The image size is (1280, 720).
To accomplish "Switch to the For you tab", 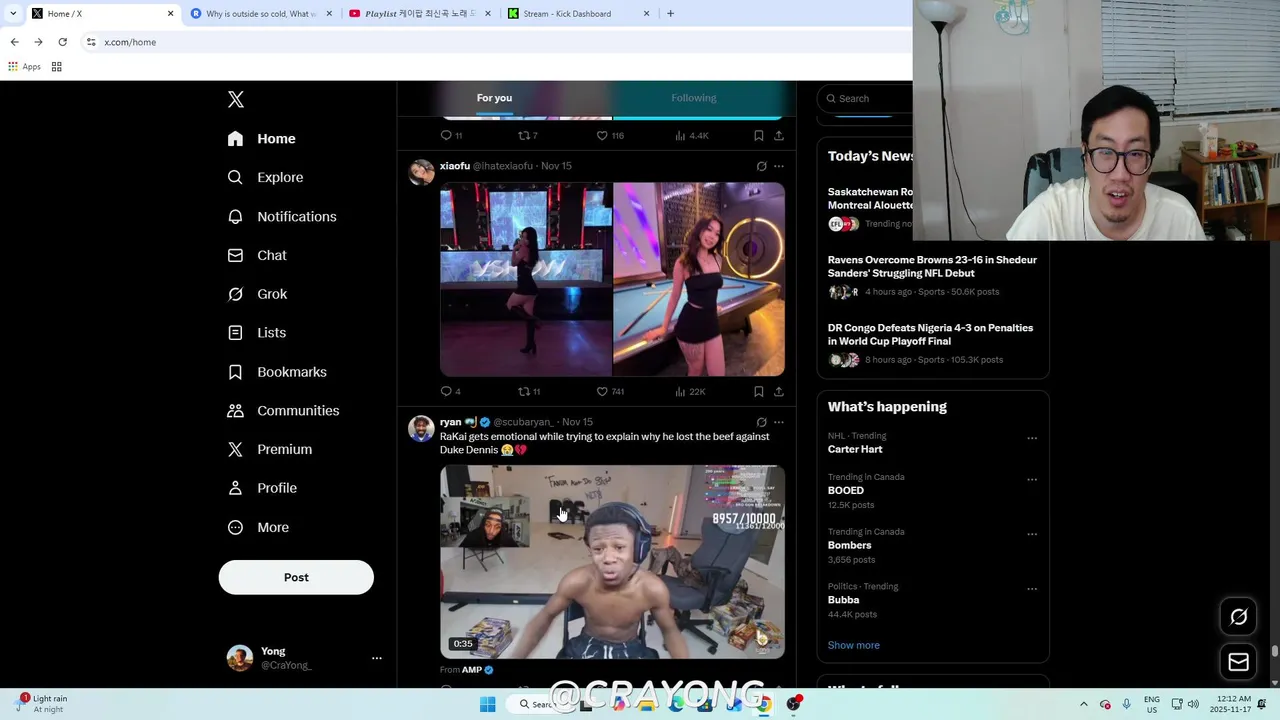I will (494, 98).
